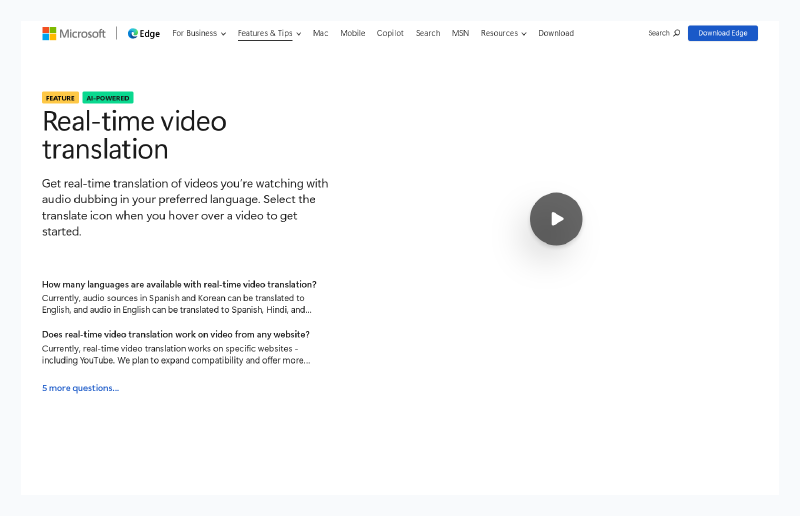Open the Download nav link
Image resolution: width=800 pixels, height=516 pixels.
coord(556,33)
